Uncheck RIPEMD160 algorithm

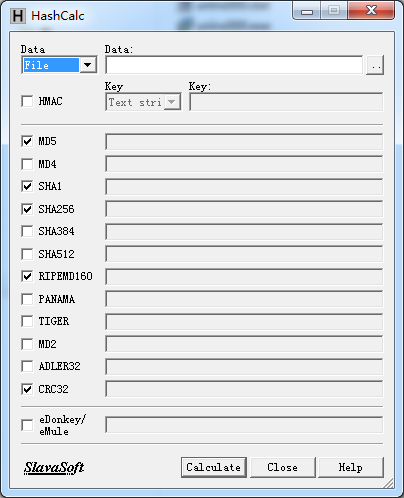[x=27, y=276]
